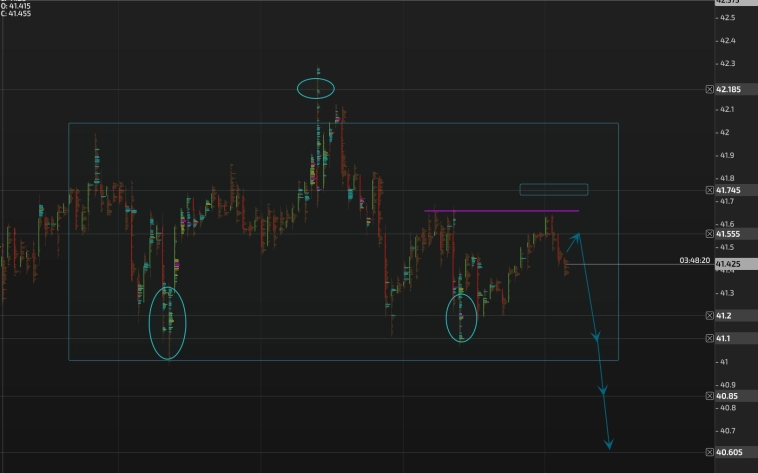758x473 pixels.
Task: Remove the 41.2 price level line
Action: tap(709, 316)
